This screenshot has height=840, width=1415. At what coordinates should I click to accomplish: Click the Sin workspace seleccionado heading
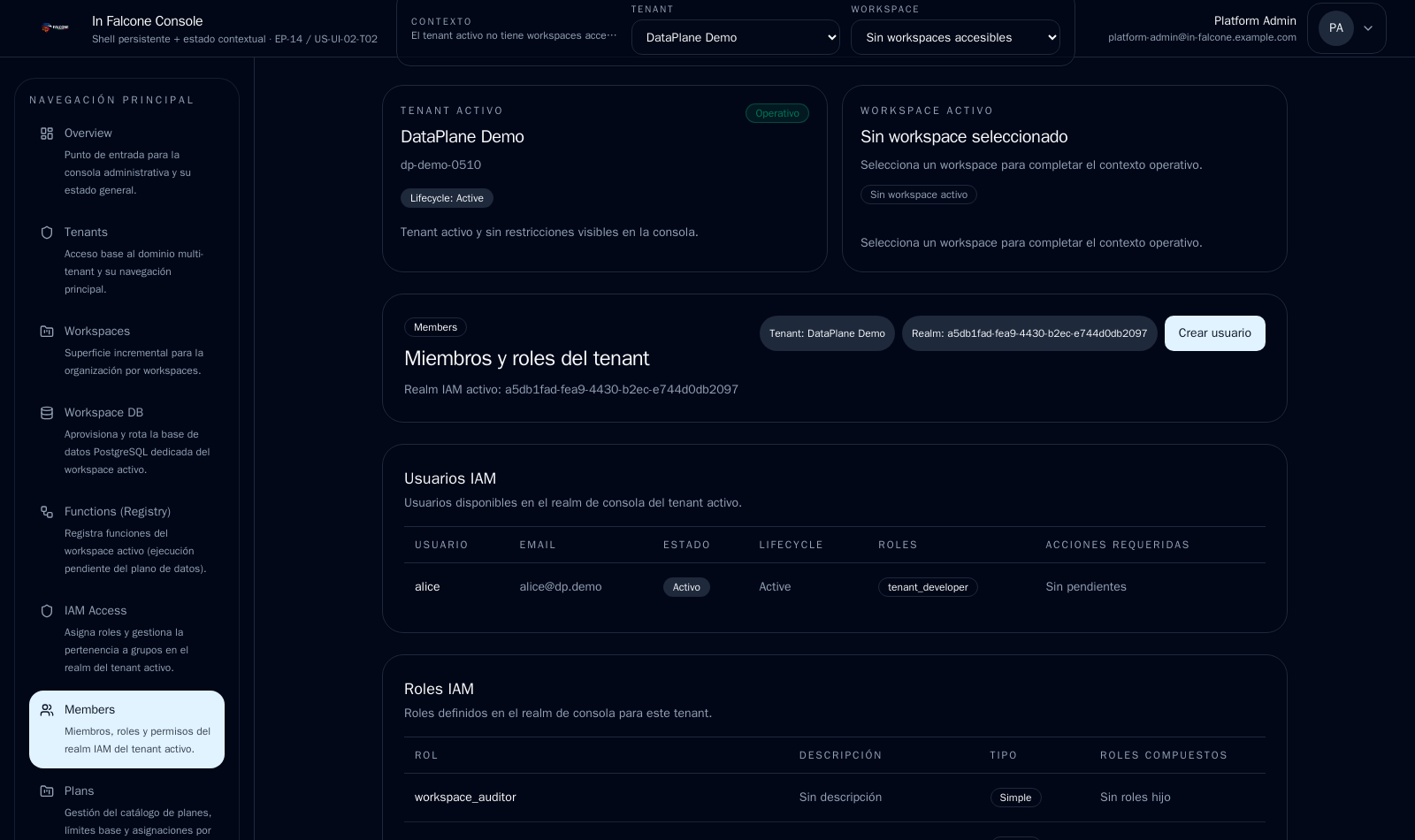coord(964,137)
